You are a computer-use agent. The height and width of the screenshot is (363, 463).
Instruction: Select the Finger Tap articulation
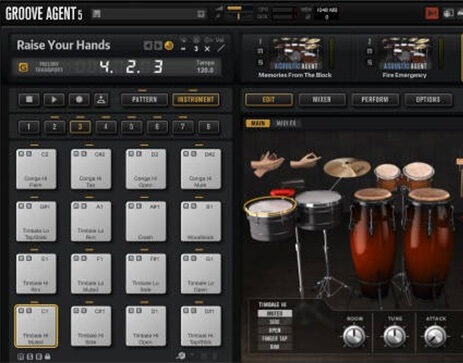pos(275,339)
